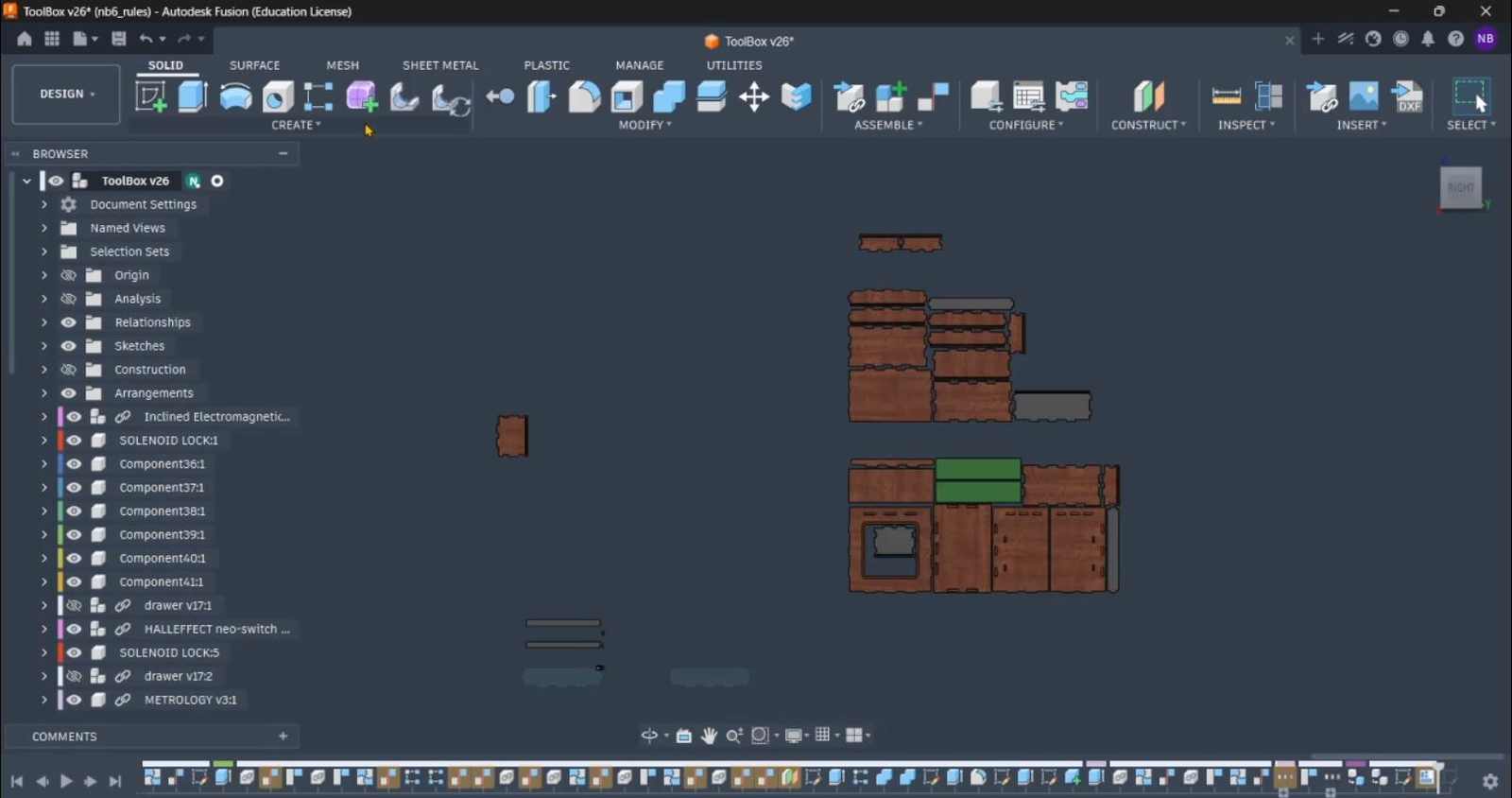The height and width of the screenshot is (798, 1512).
Task: Open the CONSTRUCT menu
Action: click(x=1148, y=125)
